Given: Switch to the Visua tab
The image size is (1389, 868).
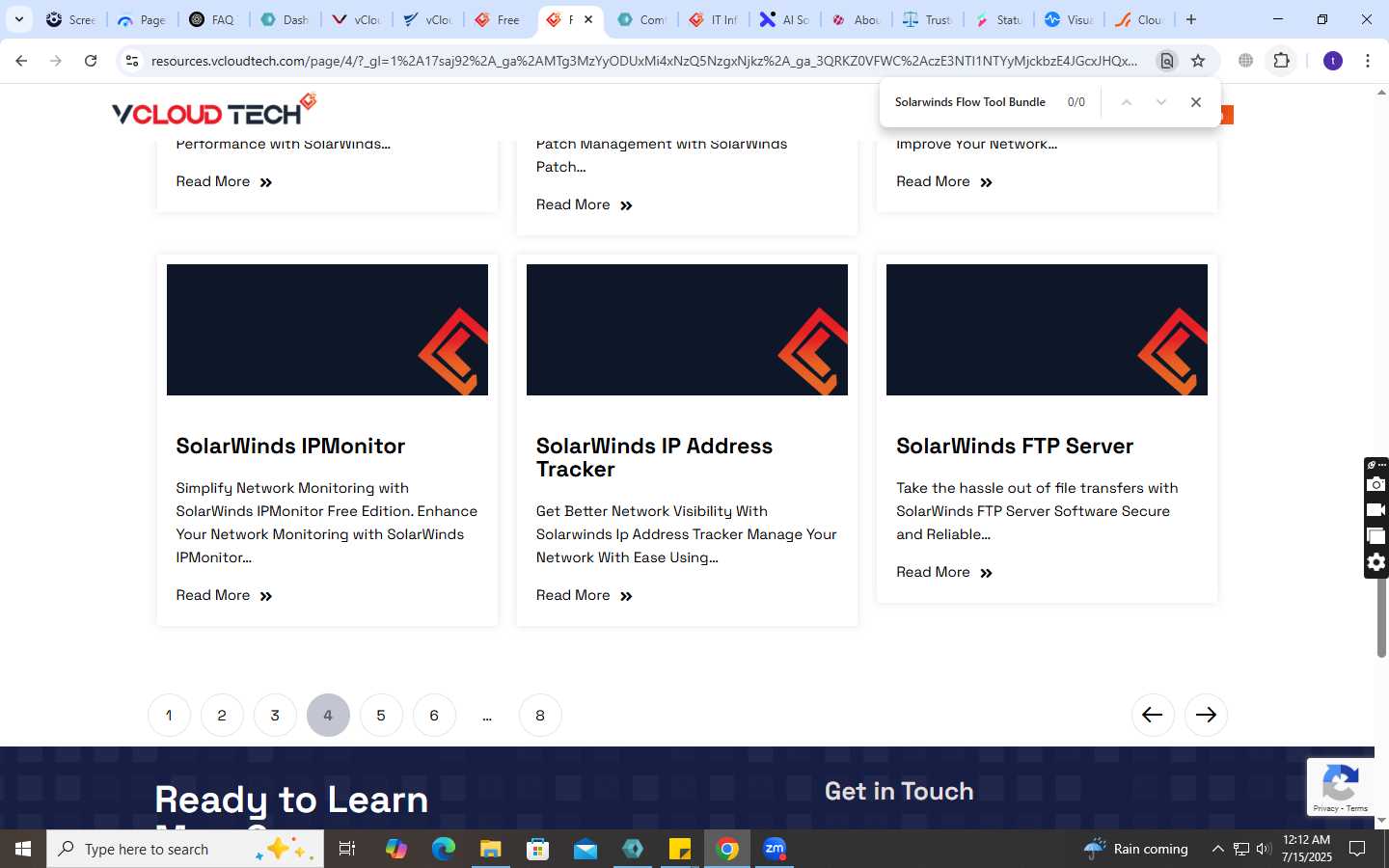Looking at the screenshot, I should click(x=1070, y=19).
